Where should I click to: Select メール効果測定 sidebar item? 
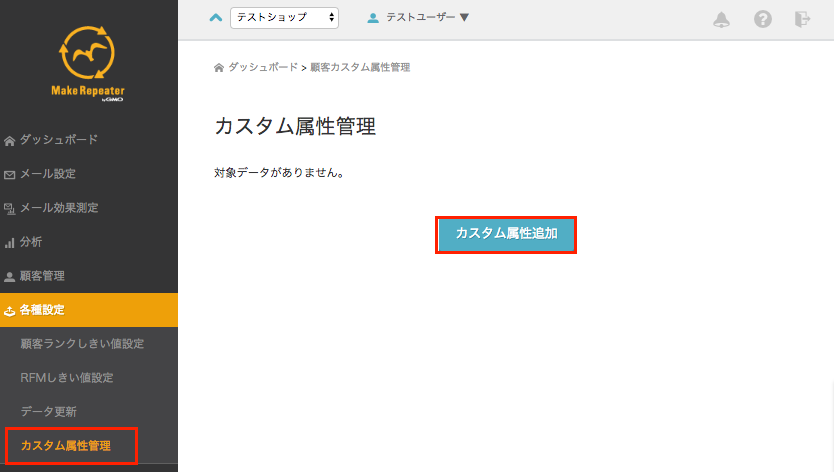pos(58,208)
